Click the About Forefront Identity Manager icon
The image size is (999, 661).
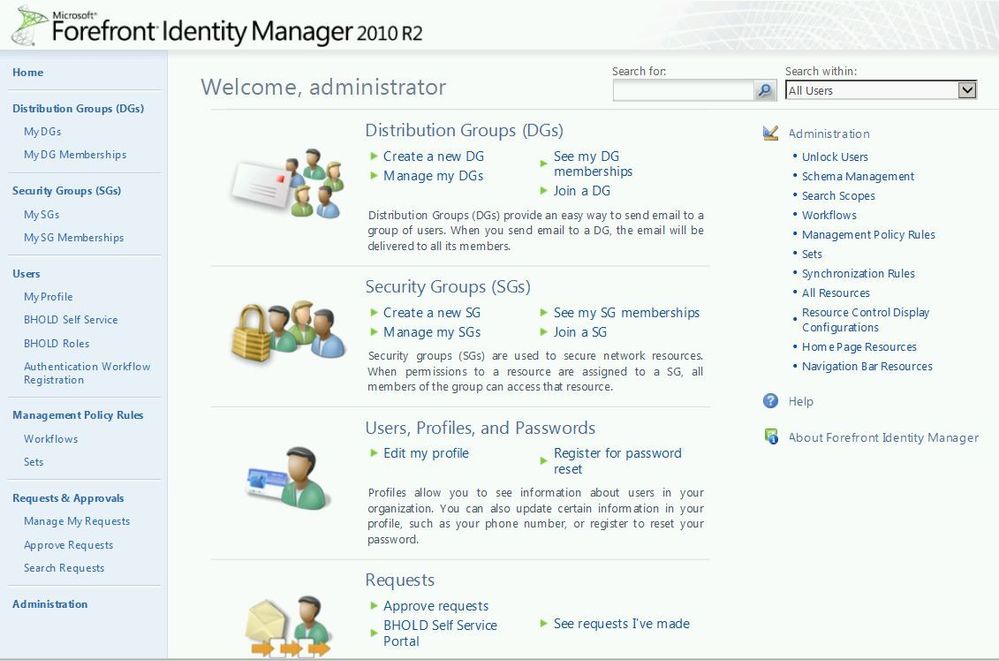(771, 437)
